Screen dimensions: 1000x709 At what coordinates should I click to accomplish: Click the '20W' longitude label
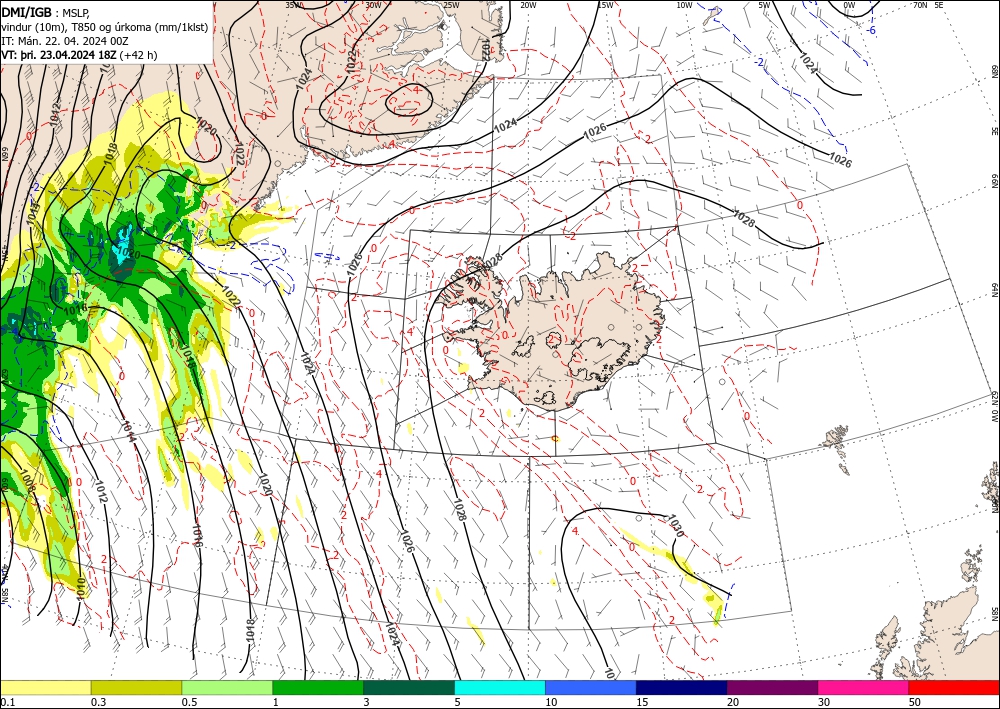tap(528, 5)
